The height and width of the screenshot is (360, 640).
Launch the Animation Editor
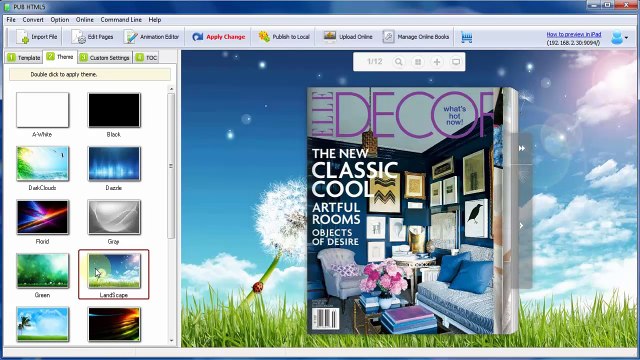(x=152, y=37)
